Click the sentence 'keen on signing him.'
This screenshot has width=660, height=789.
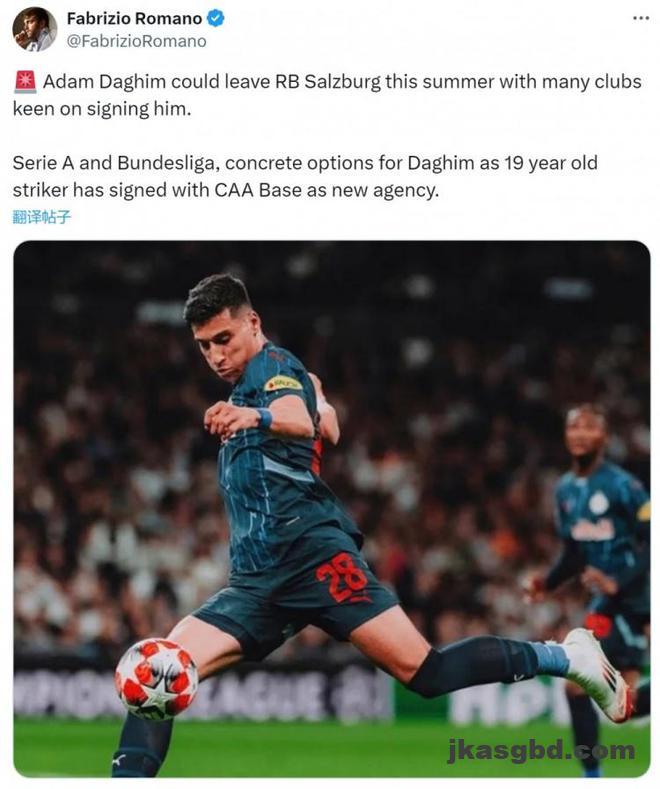click(x=102, y=109)
